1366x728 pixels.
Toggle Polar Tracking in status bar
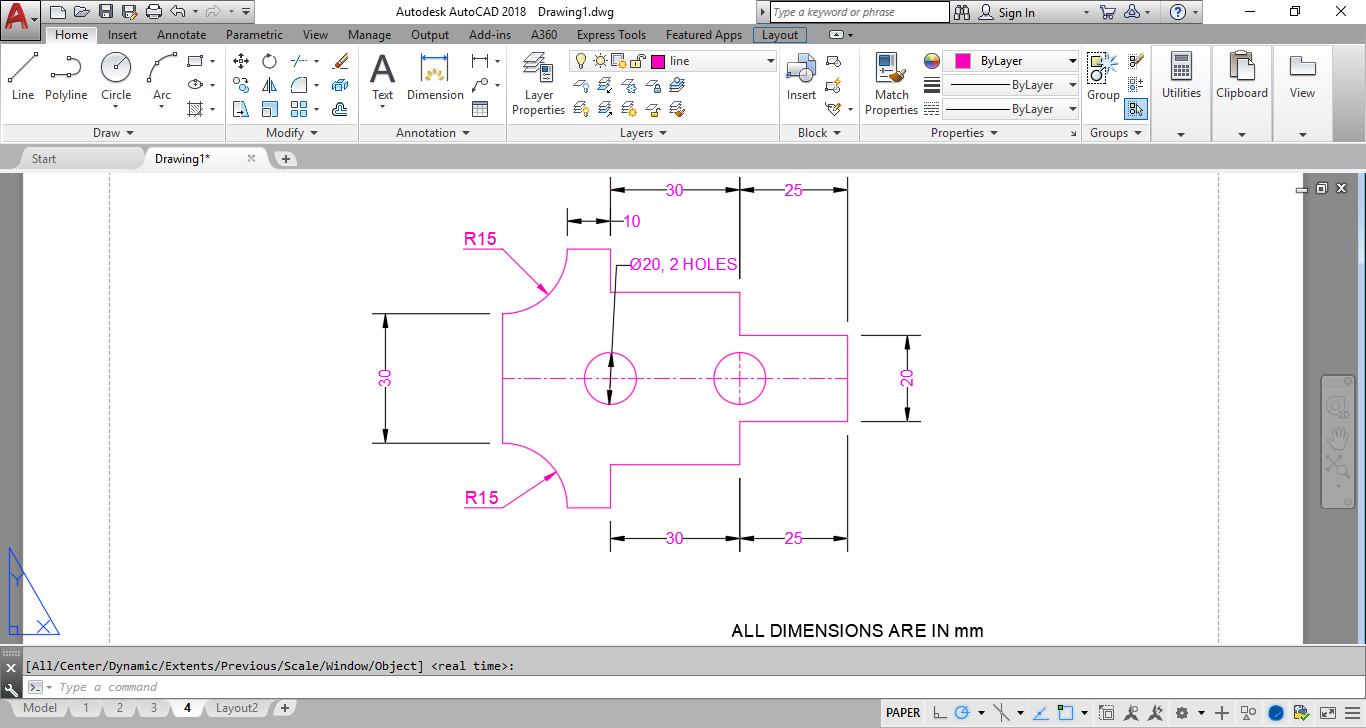coord(963,713)
